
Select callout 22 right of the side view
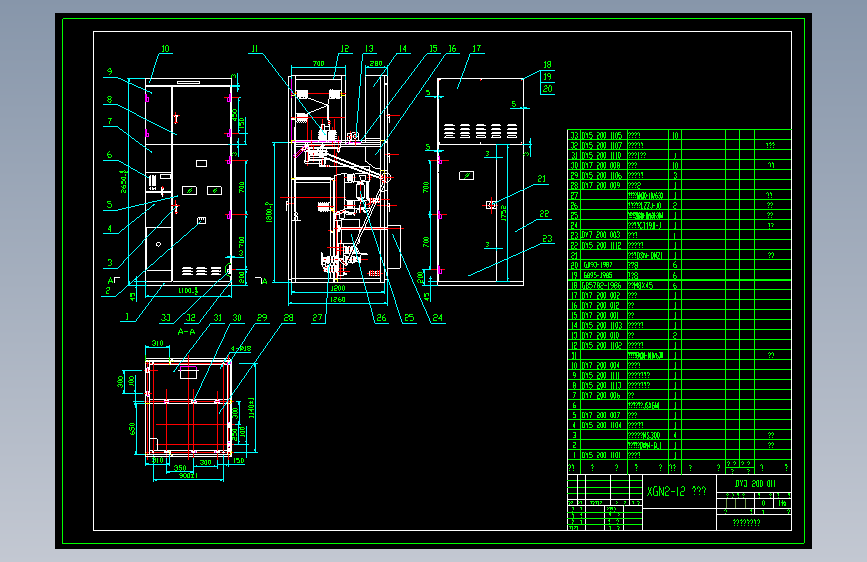point(545,214)
